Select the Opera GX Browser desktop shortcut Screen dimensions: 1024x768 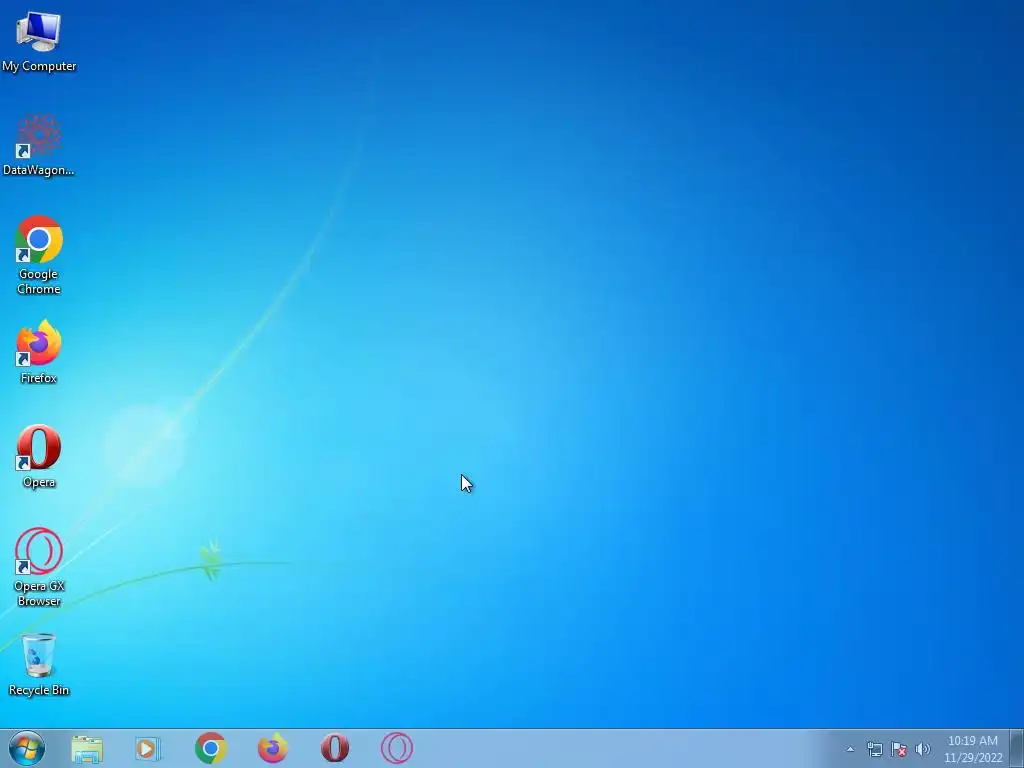point(39,567)
